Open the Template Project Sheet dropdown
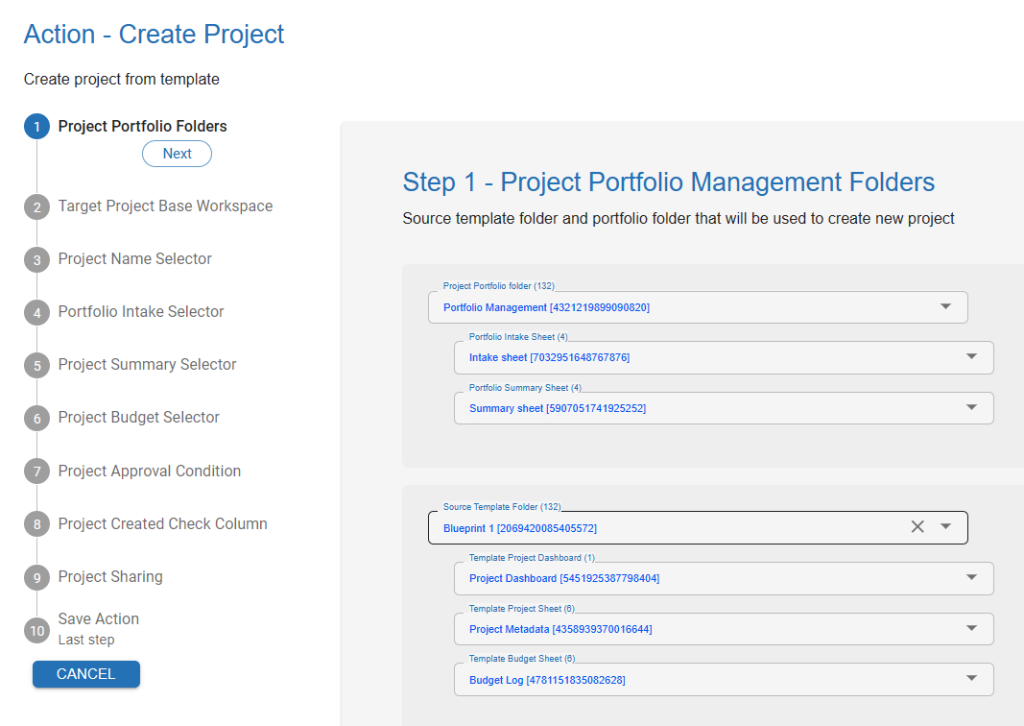Viewport: 1024px width, 726px height. click(971, 629)
